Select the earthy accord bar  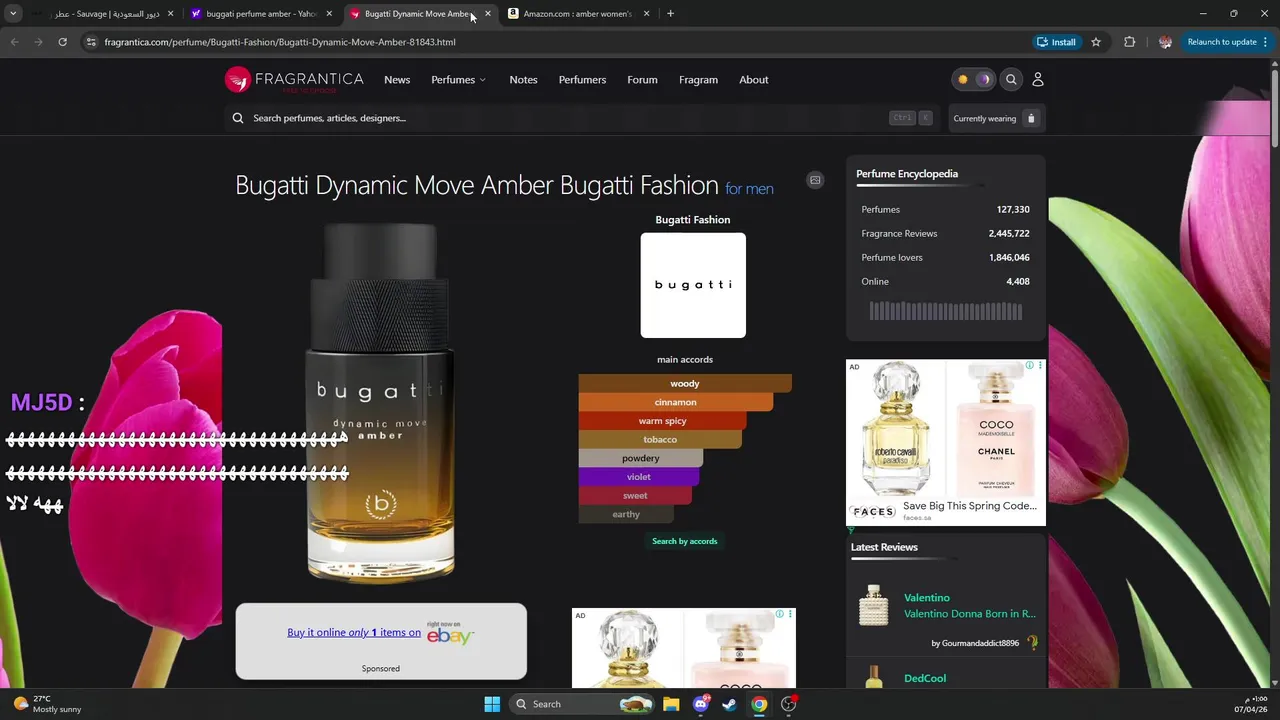[x=626, y=514]
